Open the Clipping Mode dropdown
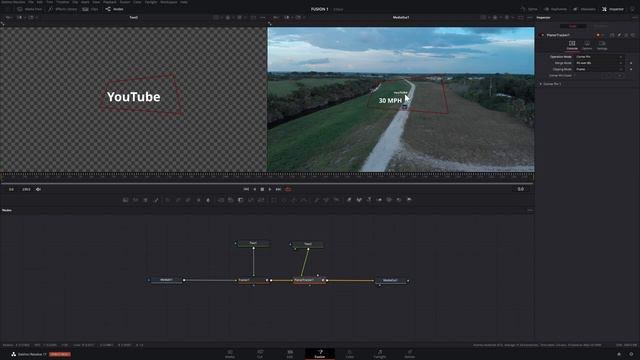Screen dimensions: 640x360 tap(599, 69)
